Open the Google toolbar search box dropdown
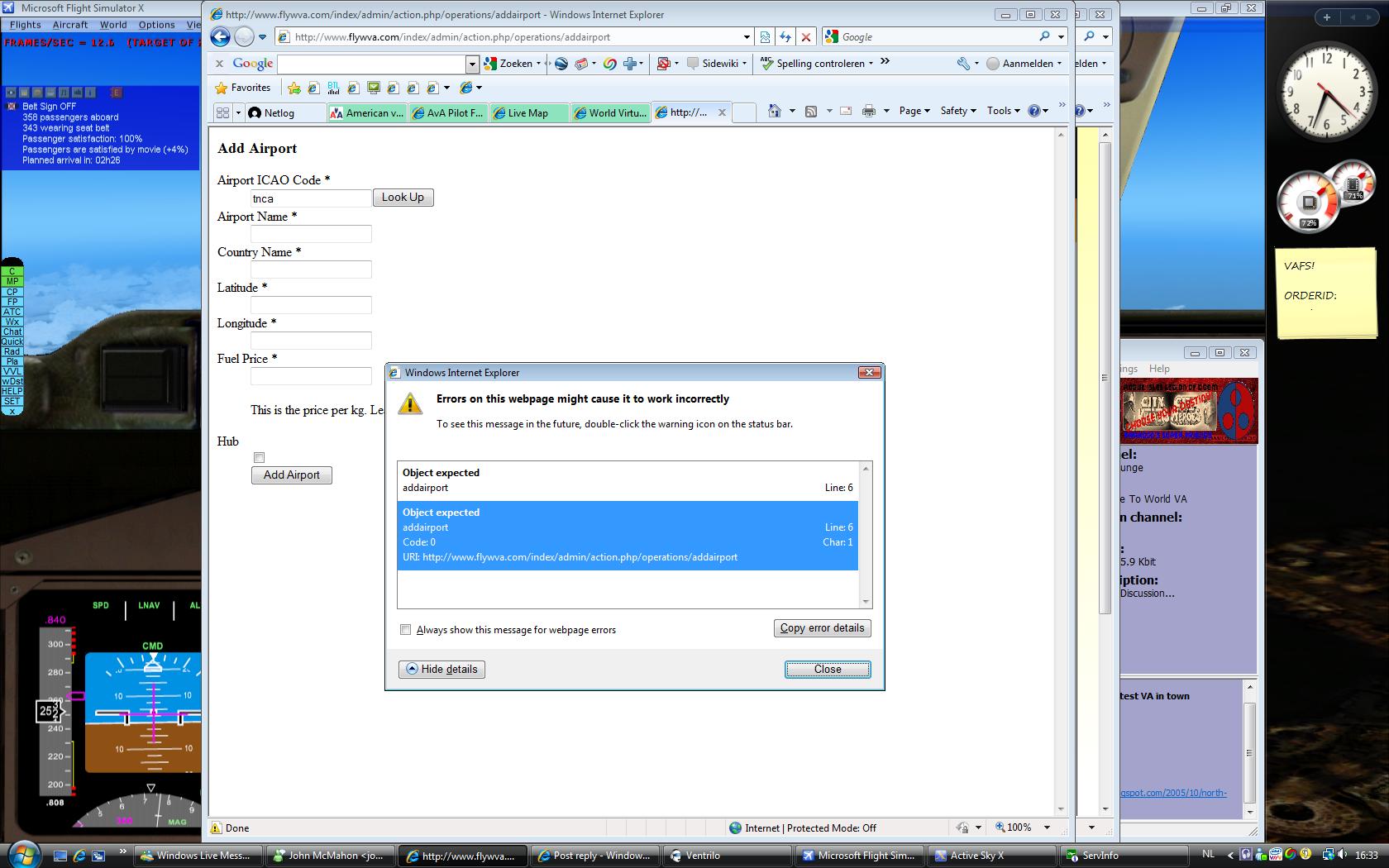The height and width of the screenshot is (868, 1389). (472, 64)
